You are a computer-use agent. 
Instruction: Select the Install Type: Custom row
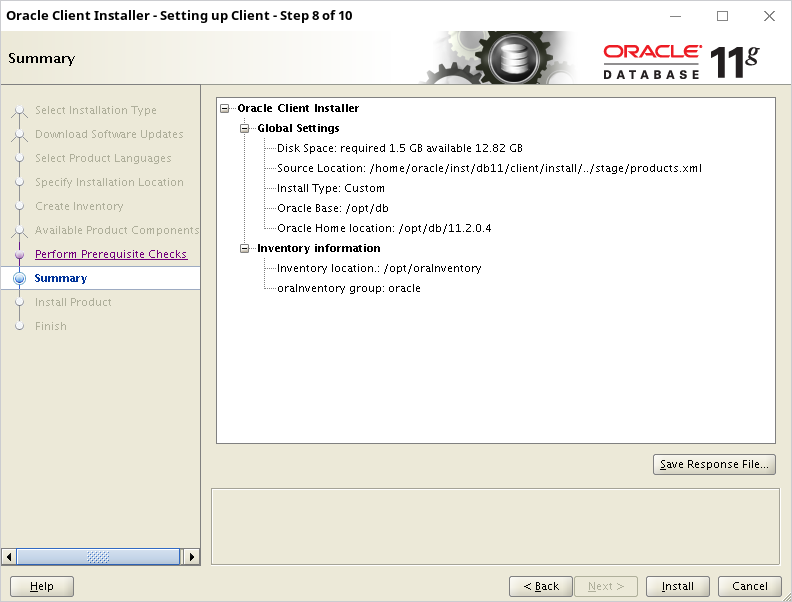pyautogui.click(x=331, y=188)
